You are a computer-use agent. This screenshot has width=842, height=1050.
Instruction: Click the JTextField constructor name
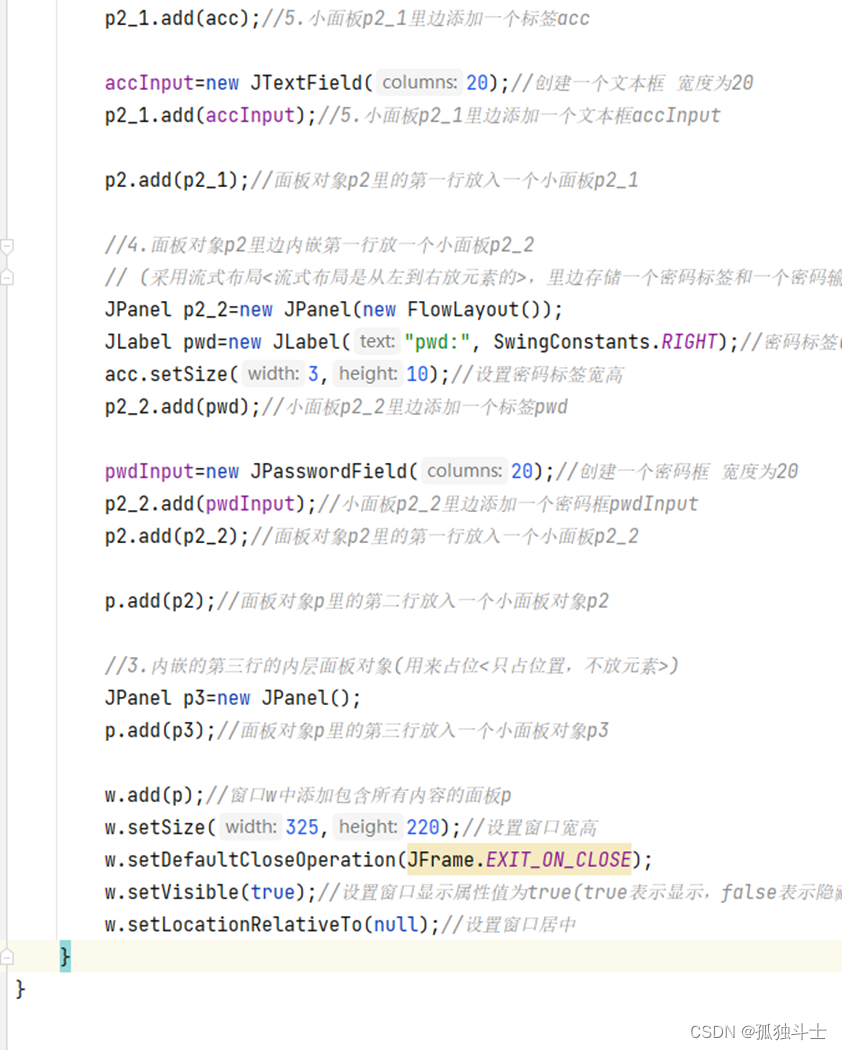click(306, 82)
